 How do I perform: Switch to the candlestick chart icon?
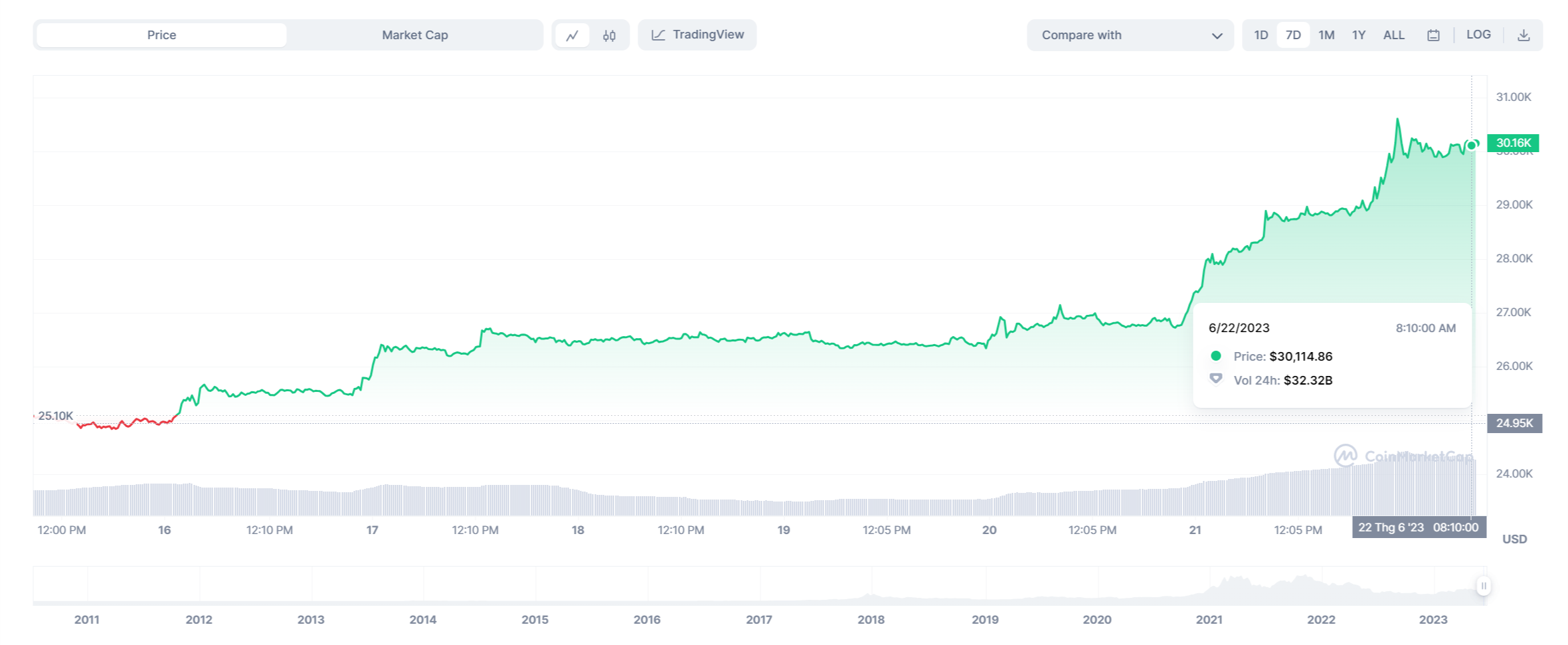click(609, 35)
